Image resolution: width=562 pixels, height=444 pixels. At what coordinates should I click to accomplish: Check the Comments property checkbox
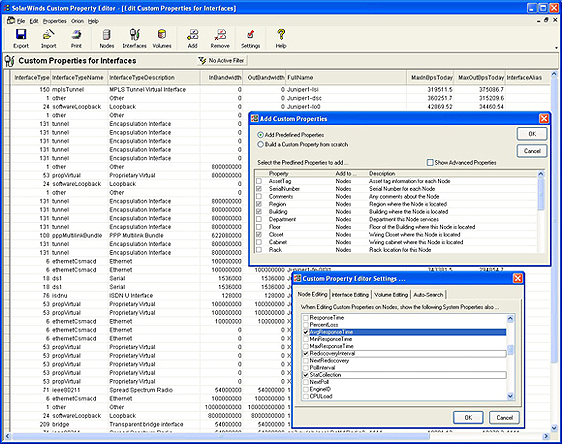point(259,196)
